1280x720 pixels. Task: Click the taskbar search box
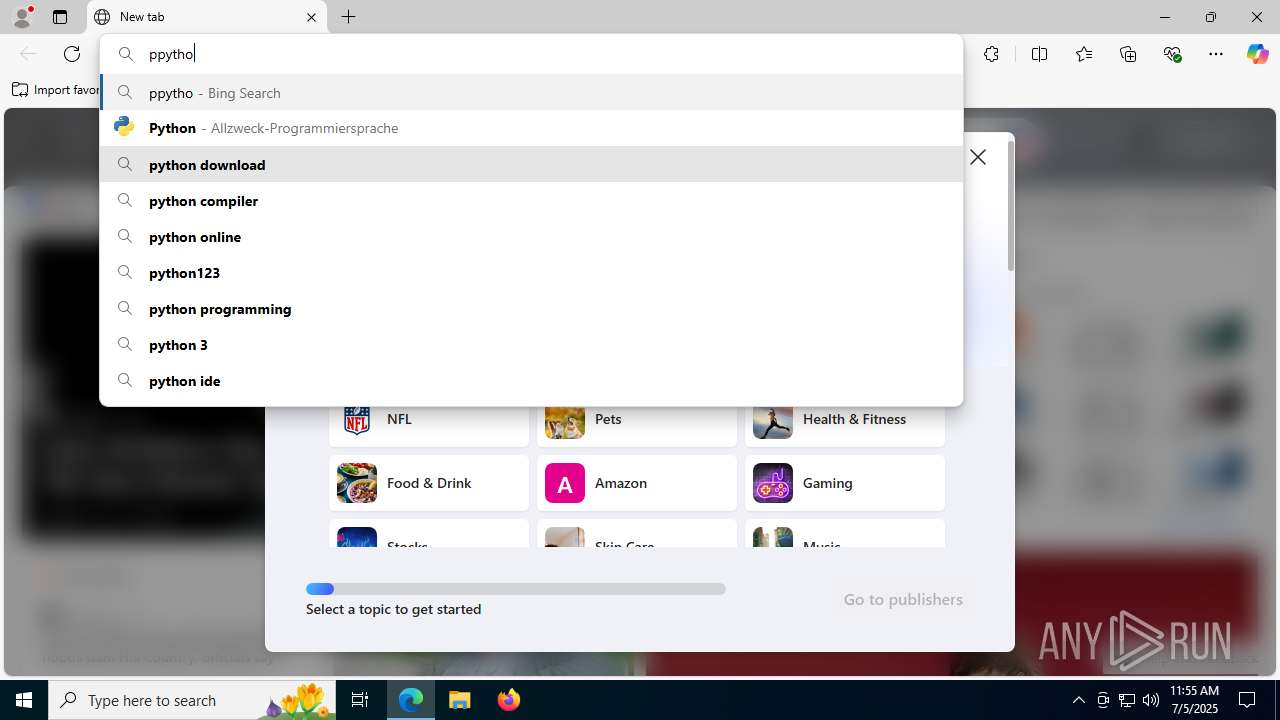(193, 700)
